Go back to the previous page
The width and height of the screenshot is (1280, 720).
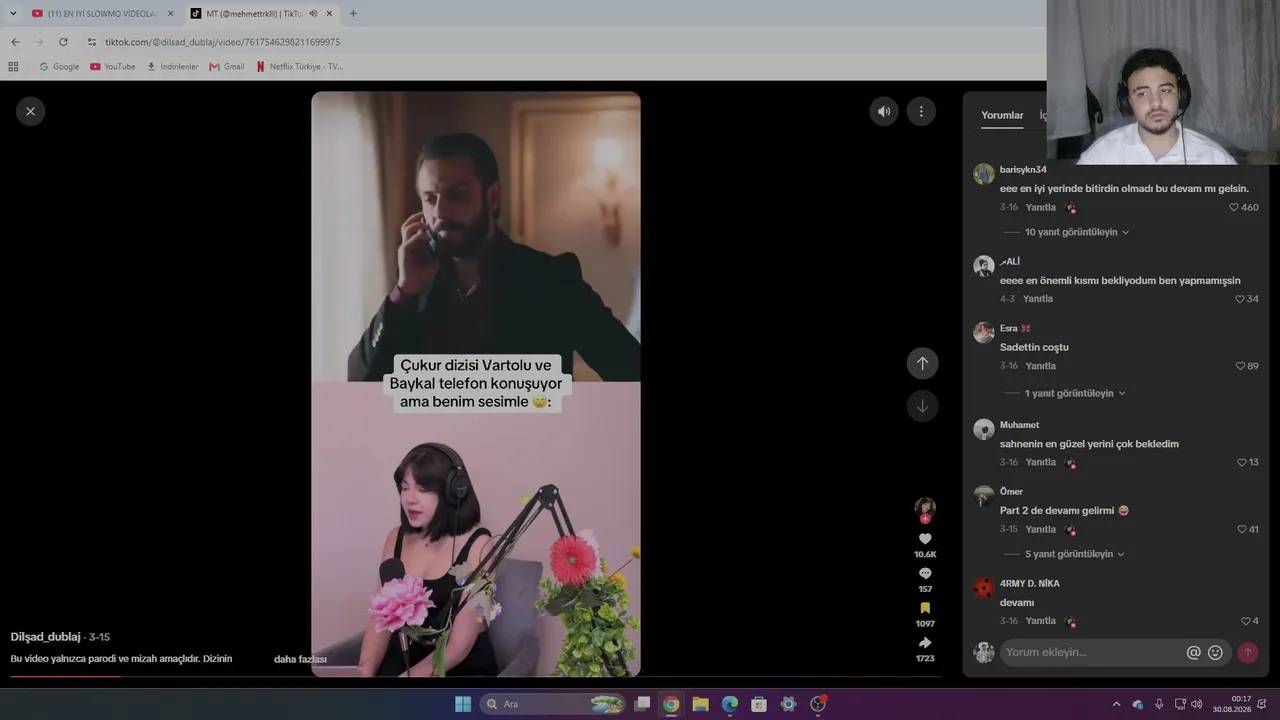pos(15,42)
